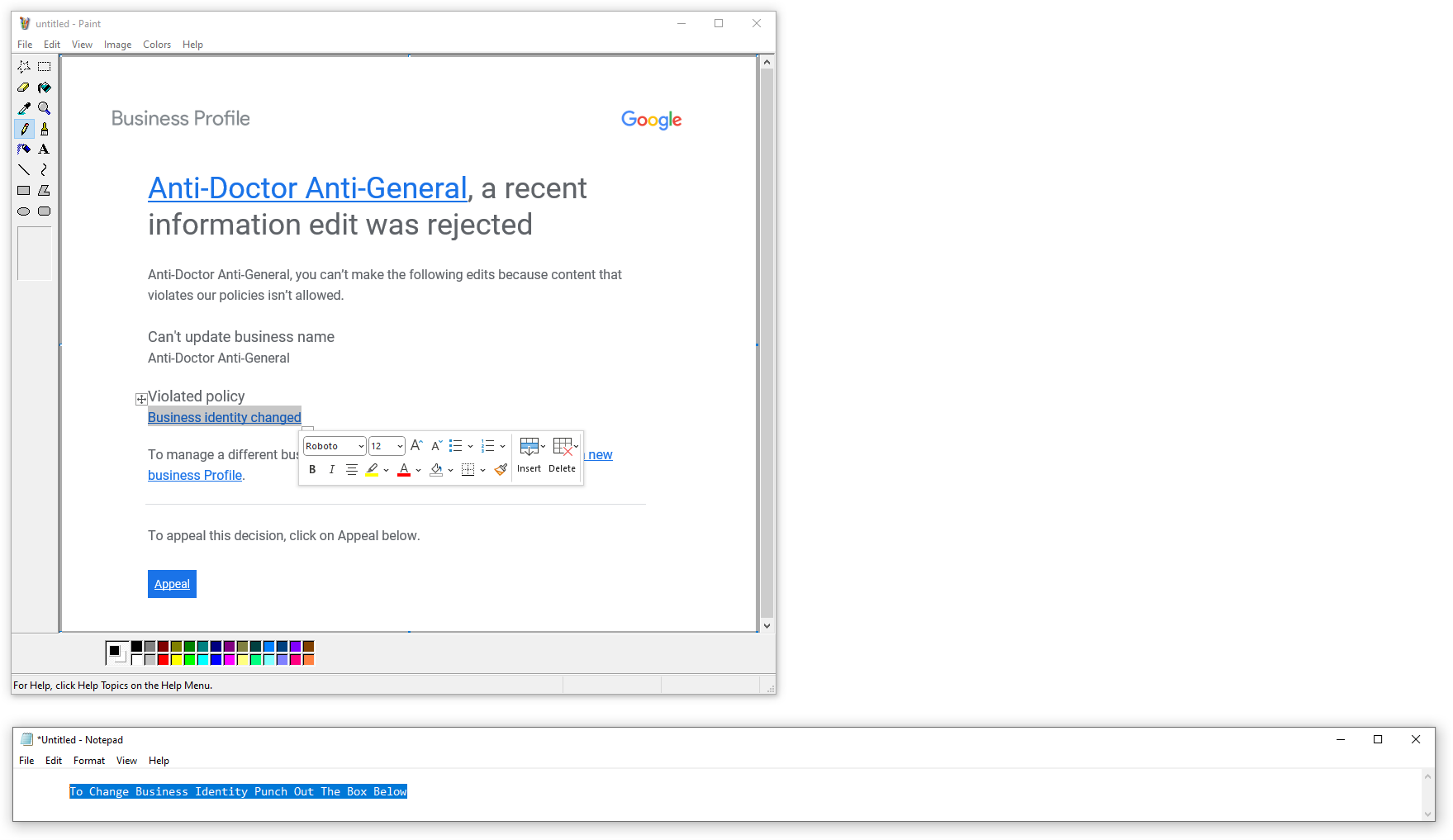The image size is (1453, 840).
Task: Expand the borders dropdown arrow
Action: tap(483, 471)
